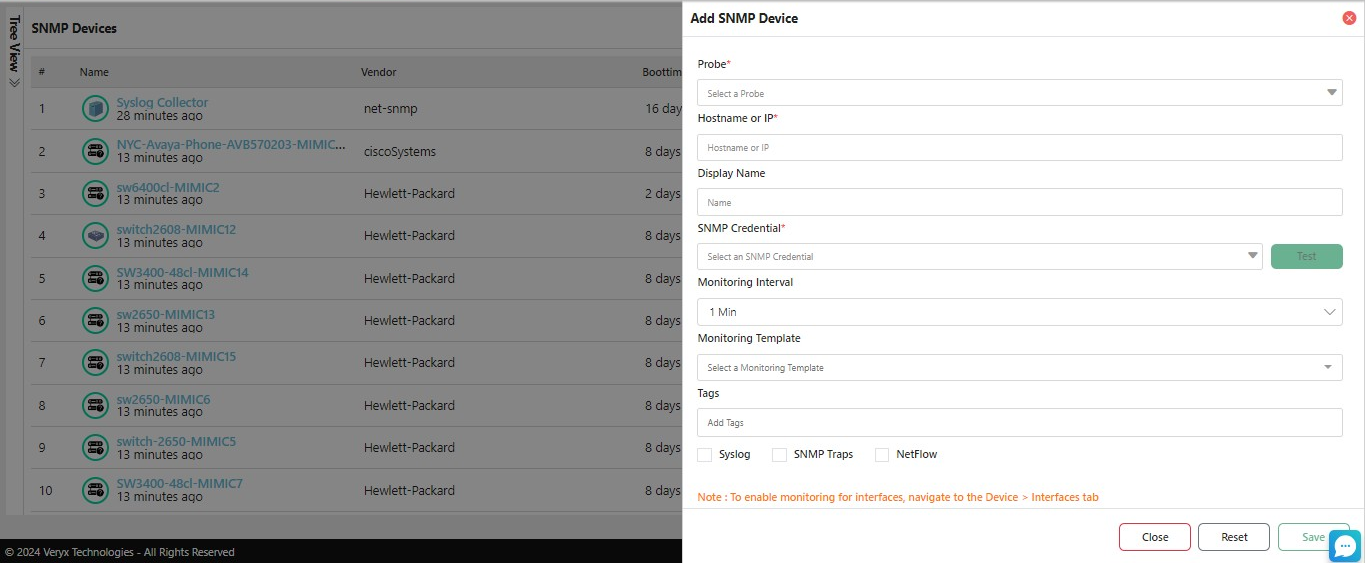Open the chat support bubble icon
This screenshot has height=563, width=1365.
[x=1345, y=546]
